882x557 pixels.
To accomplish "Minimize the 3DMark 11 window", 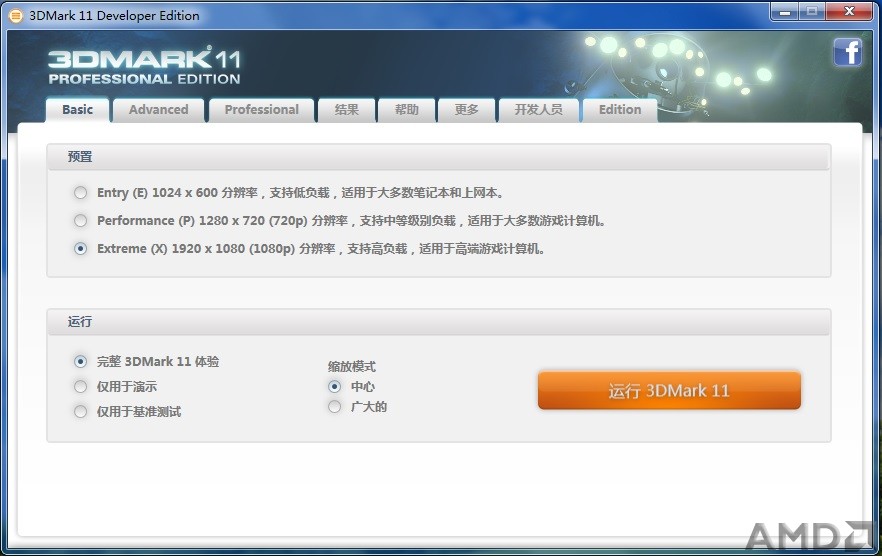I will (785, 12).
